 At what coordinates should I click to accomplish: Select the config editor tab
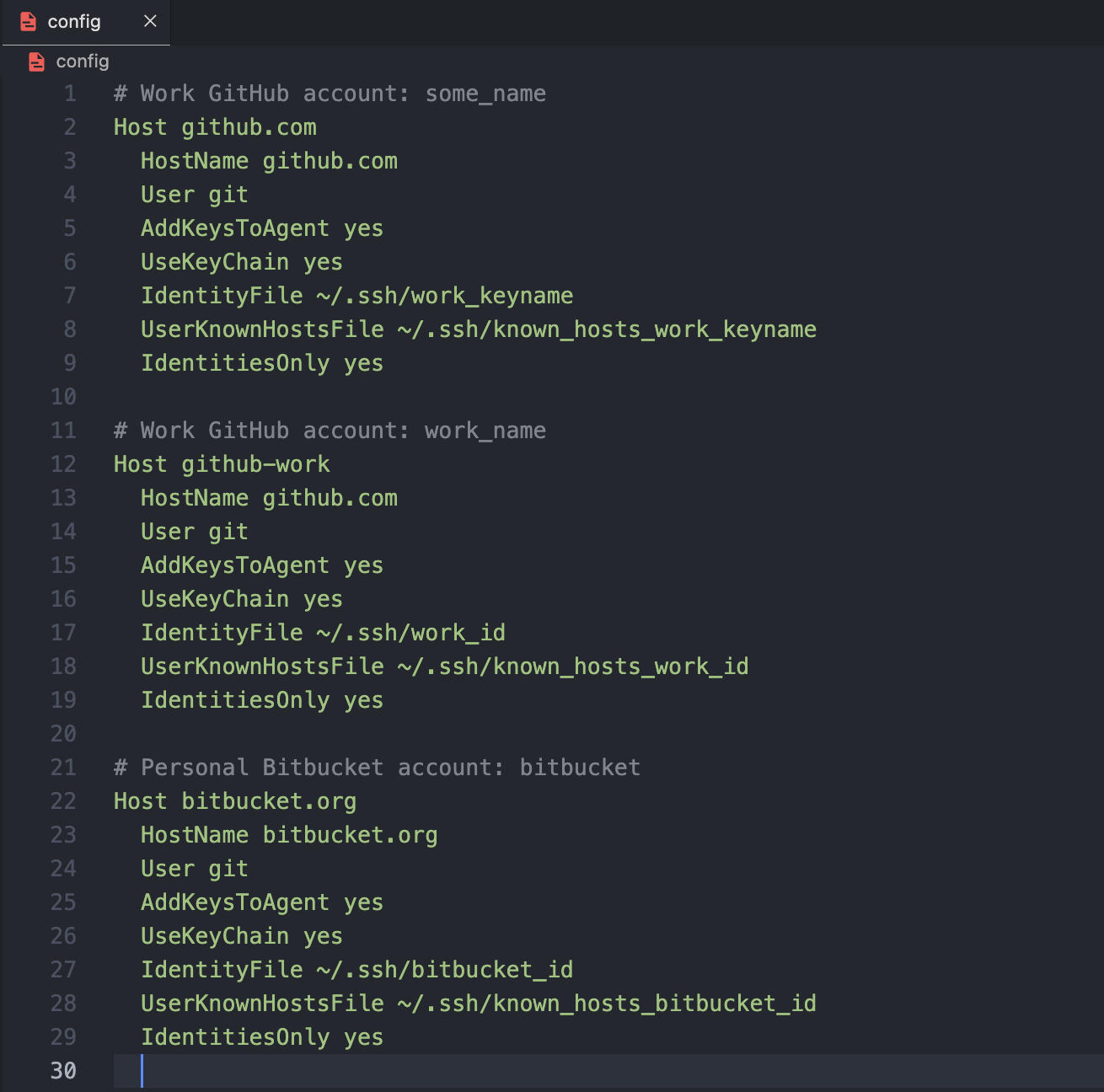point(85,22)
